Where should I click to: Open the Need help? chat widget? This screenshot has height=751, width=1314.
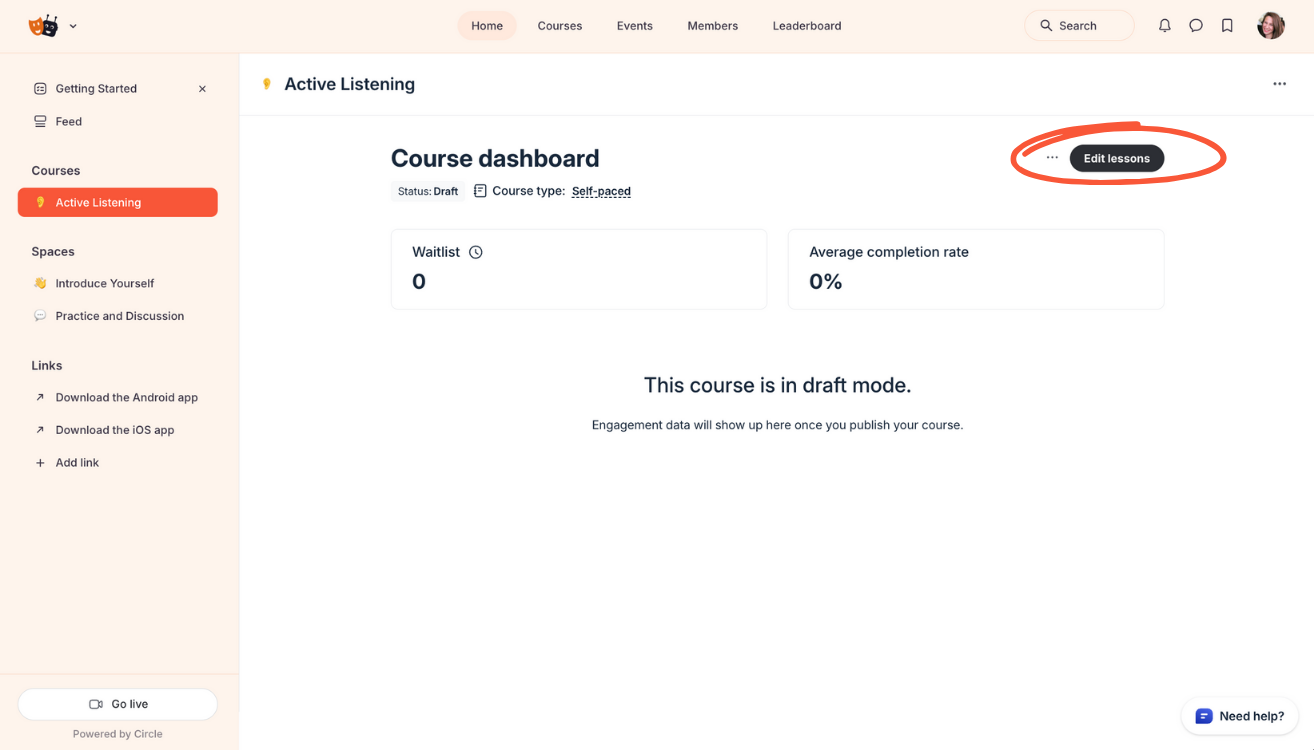(1239, 716)
